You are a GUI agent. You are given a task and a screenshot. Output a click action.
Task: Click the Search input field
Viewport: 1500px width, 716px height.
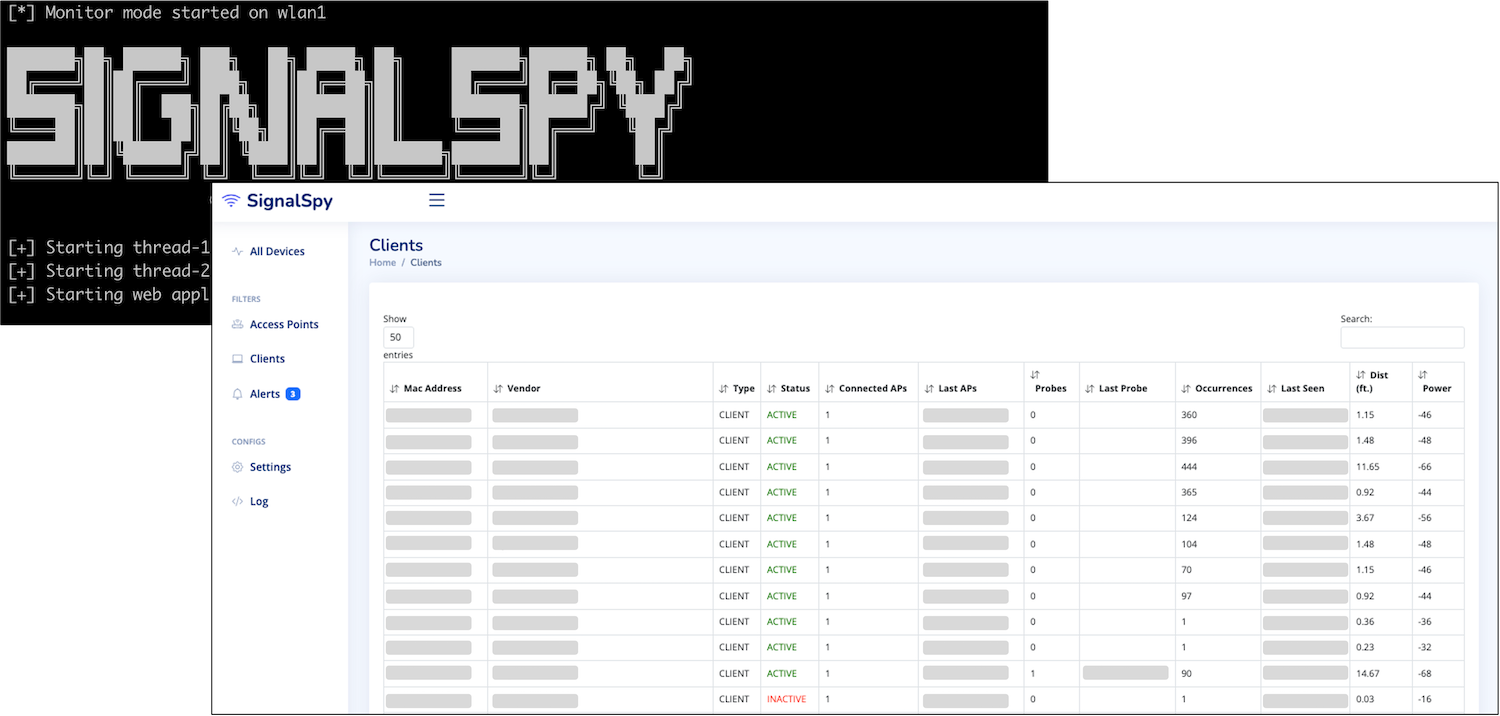[1402, 338]
